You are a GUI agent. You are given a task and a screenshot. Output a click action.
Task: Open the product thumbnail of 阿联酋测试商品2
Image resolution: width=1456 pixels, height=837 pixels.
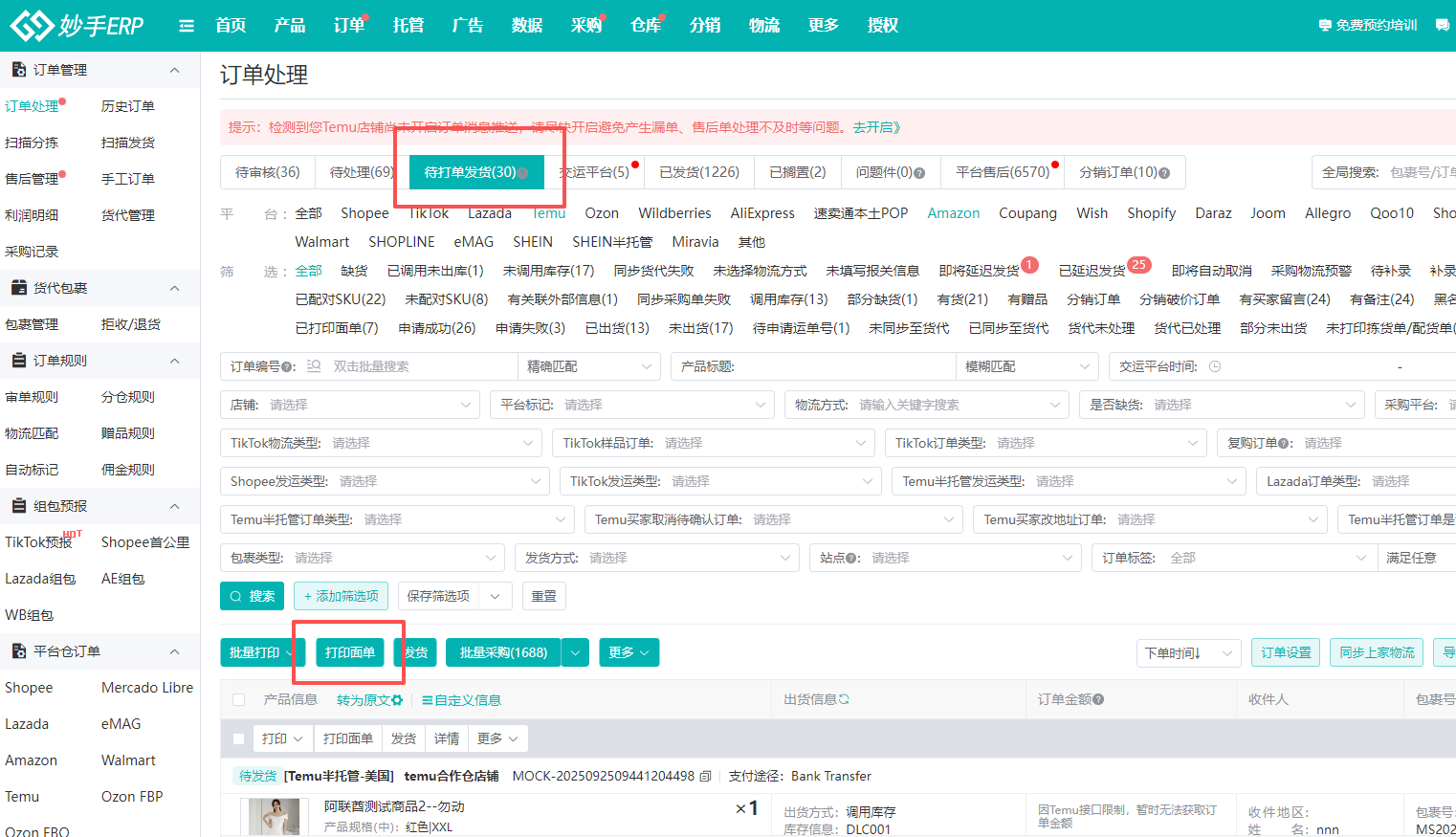[x=274, y=817]
